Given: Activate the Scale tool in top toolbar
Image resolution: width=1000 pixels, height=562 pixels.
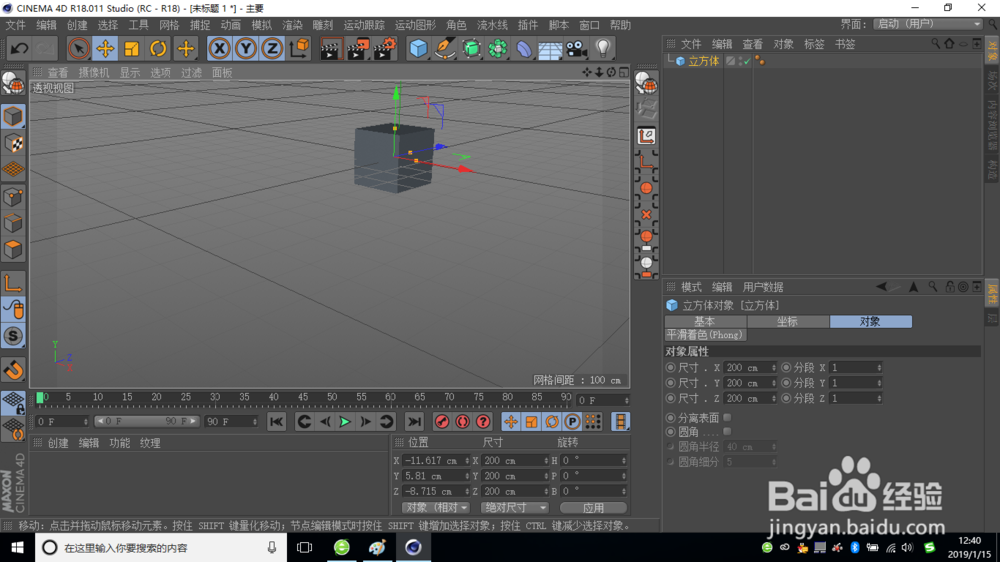Looking at the screenshot, I should click(x=131, y=48).
